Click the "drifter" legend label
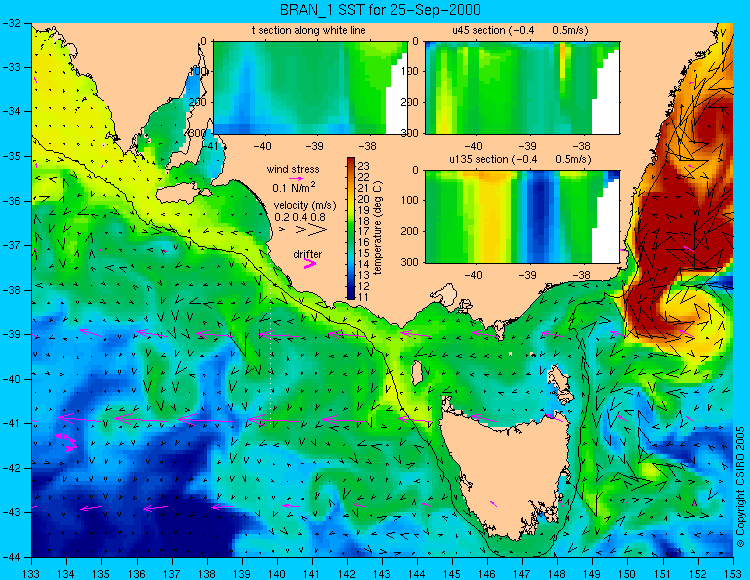Screen dimensions: 750x580 tap(308, 254)
